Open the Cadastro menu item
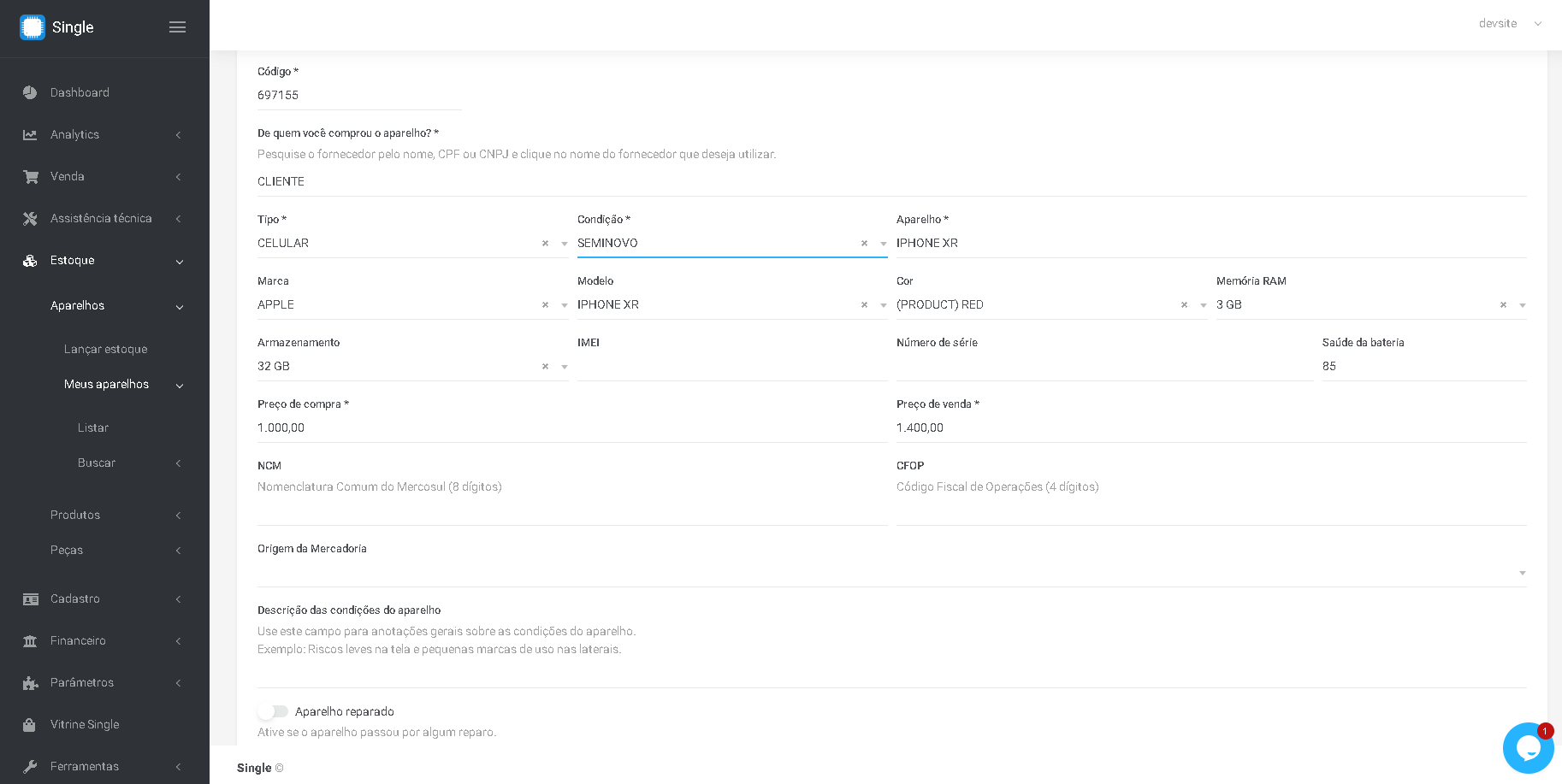The width and height of the screenshot is (1562, 784). (75, 598)
